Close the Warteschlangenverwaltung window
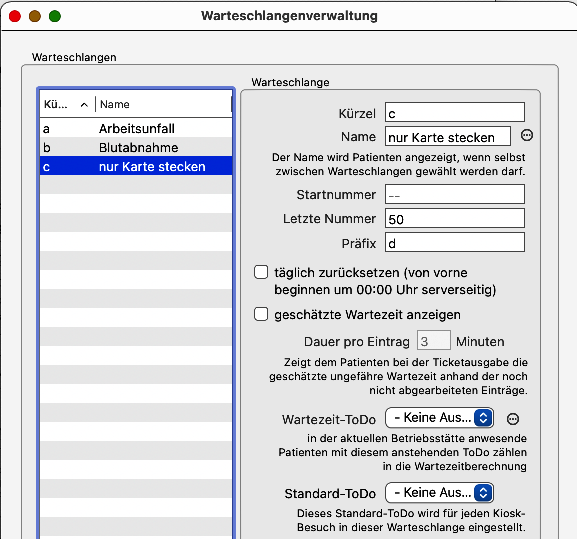The width and height of the screenshot is (577, 539). pyautogui.click(x=15, y=16)
